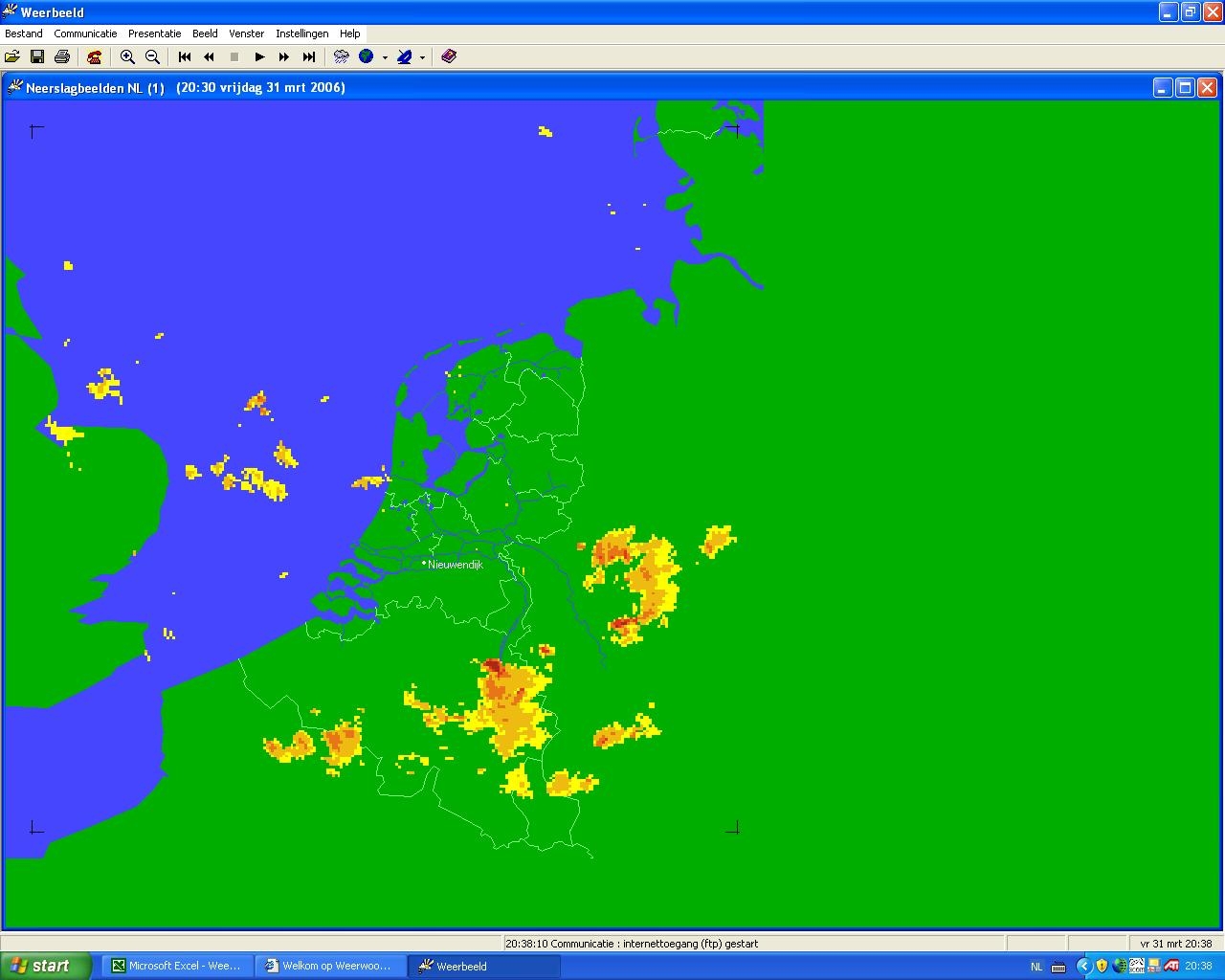Open the Instellingen menu

pos(302,33)
